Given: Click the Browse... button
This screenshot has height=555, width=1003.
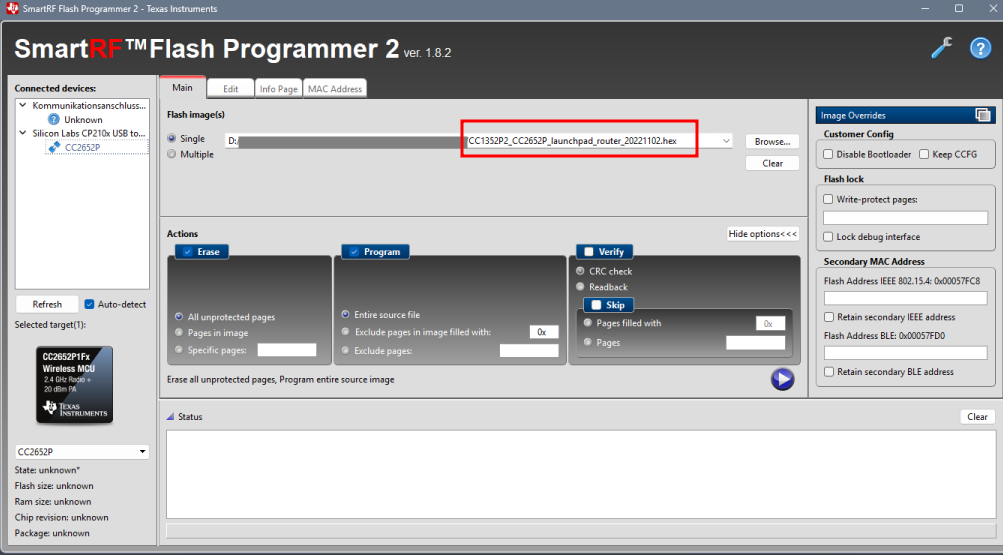Looking at the screenshot, I should pyautogui.click(x=771, y=141).
